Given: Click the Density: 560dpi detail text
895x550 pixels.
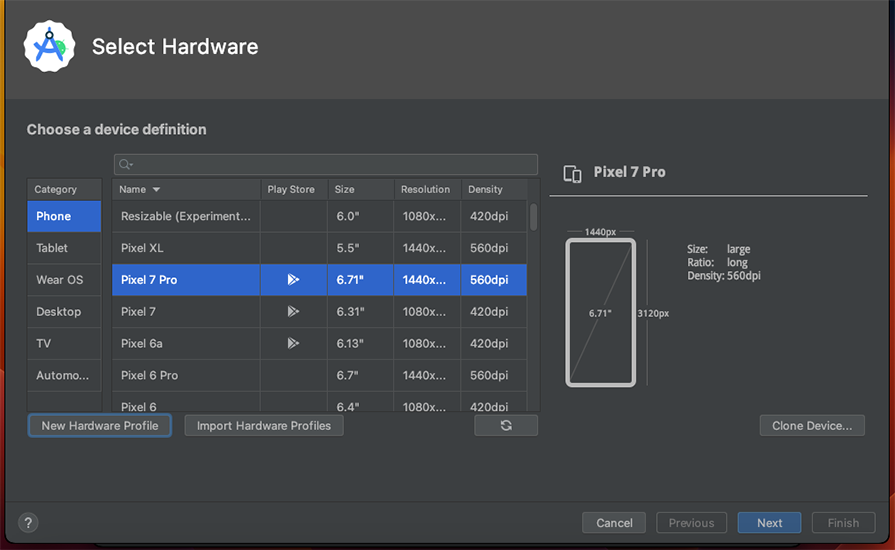Looking at the screenshot, I should pyautogui.click(x=724, y=276).
